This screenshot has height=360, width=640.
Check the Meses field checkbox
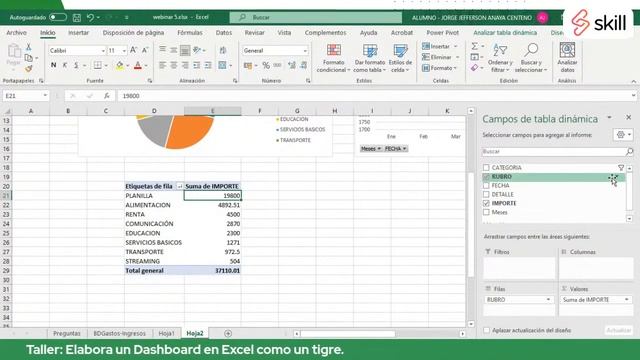point(486,212)
